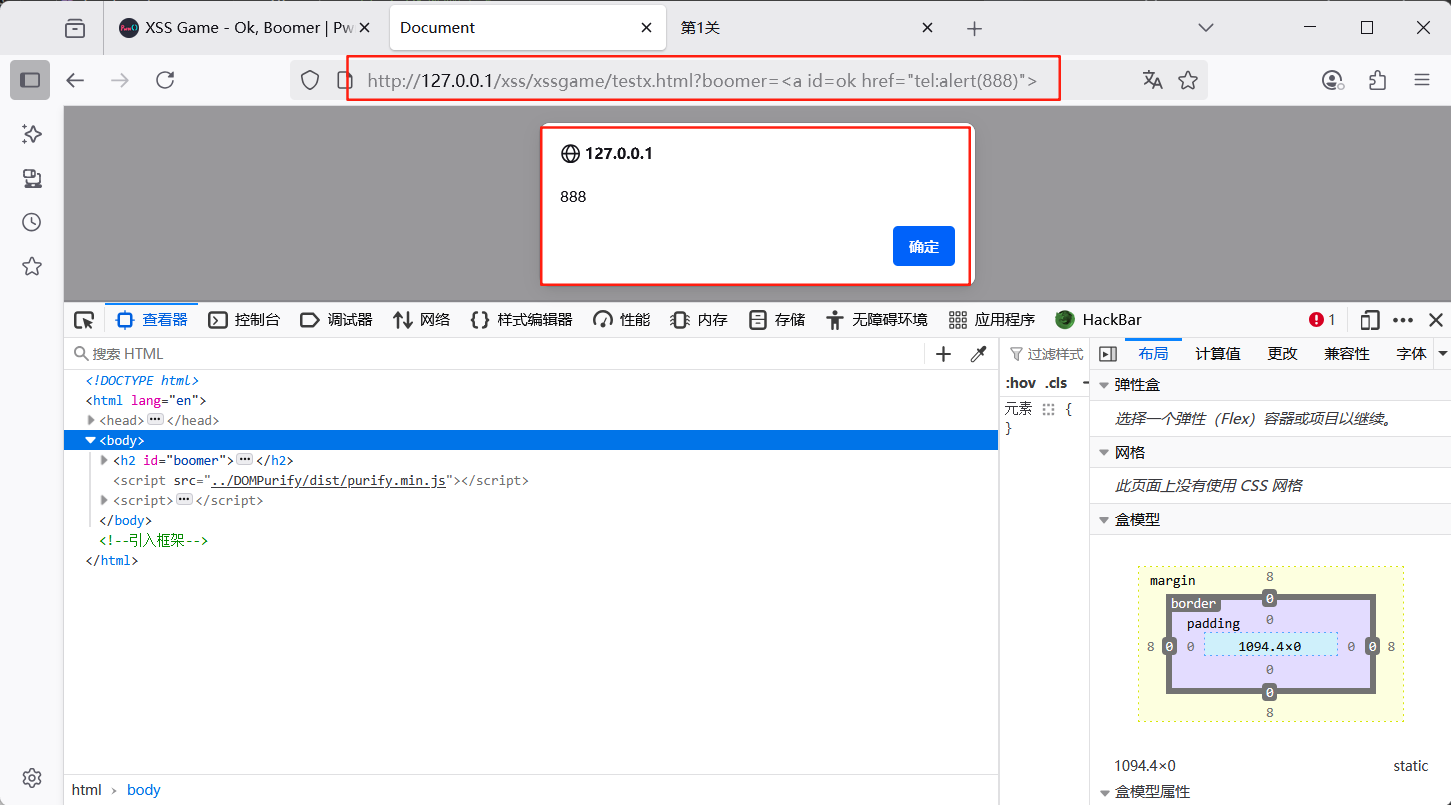Select the 布局 layout tab
The width and height of the screenshot is (1451, 805).
click(x=1153, y=354)
